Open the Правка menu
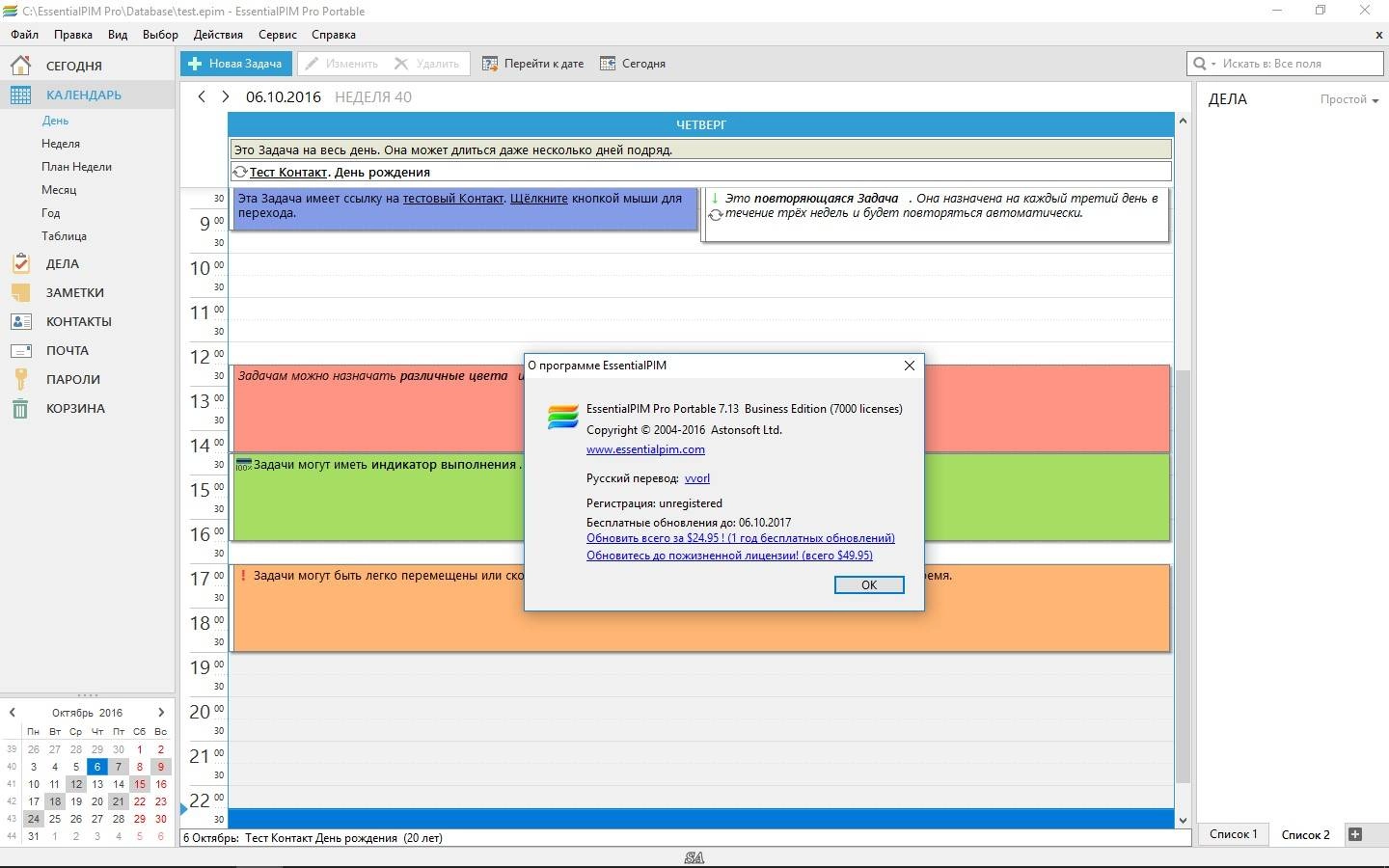The width and height of the screenshot is (1389, 868). click(x=73, y=35)
